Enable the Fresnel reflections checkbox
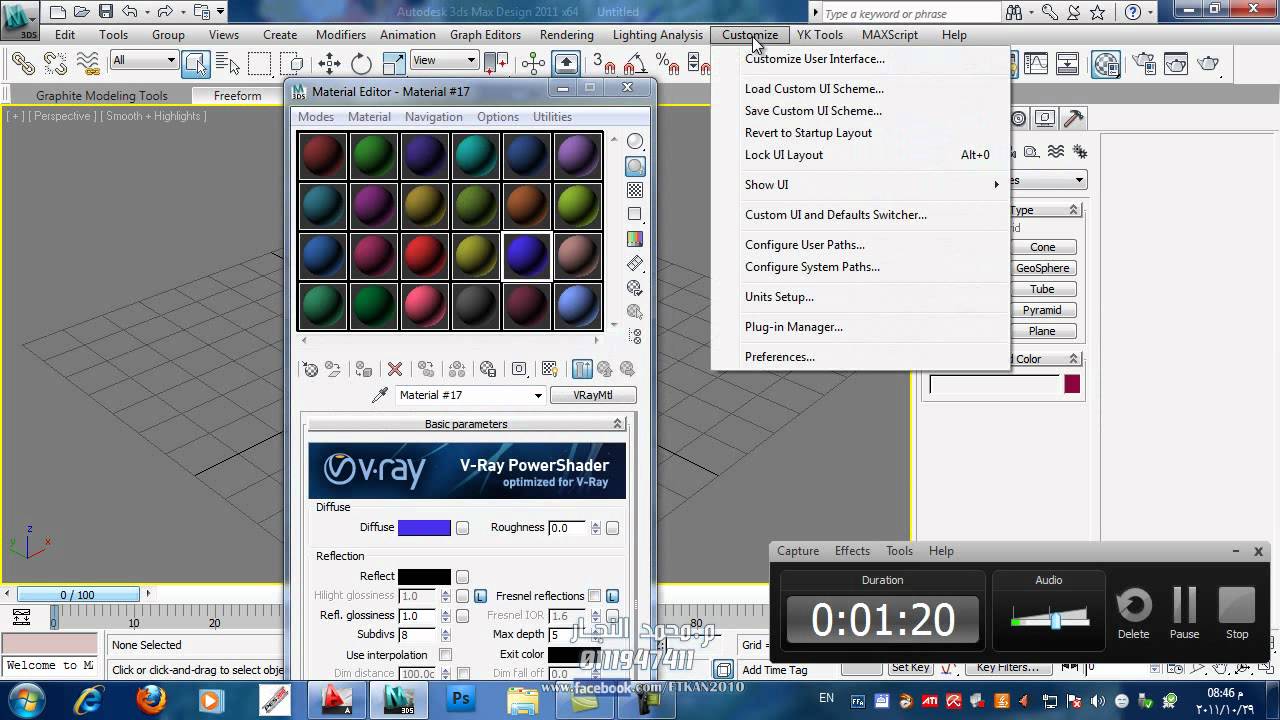Screen dimensions: 1280x720 point(595,596)
